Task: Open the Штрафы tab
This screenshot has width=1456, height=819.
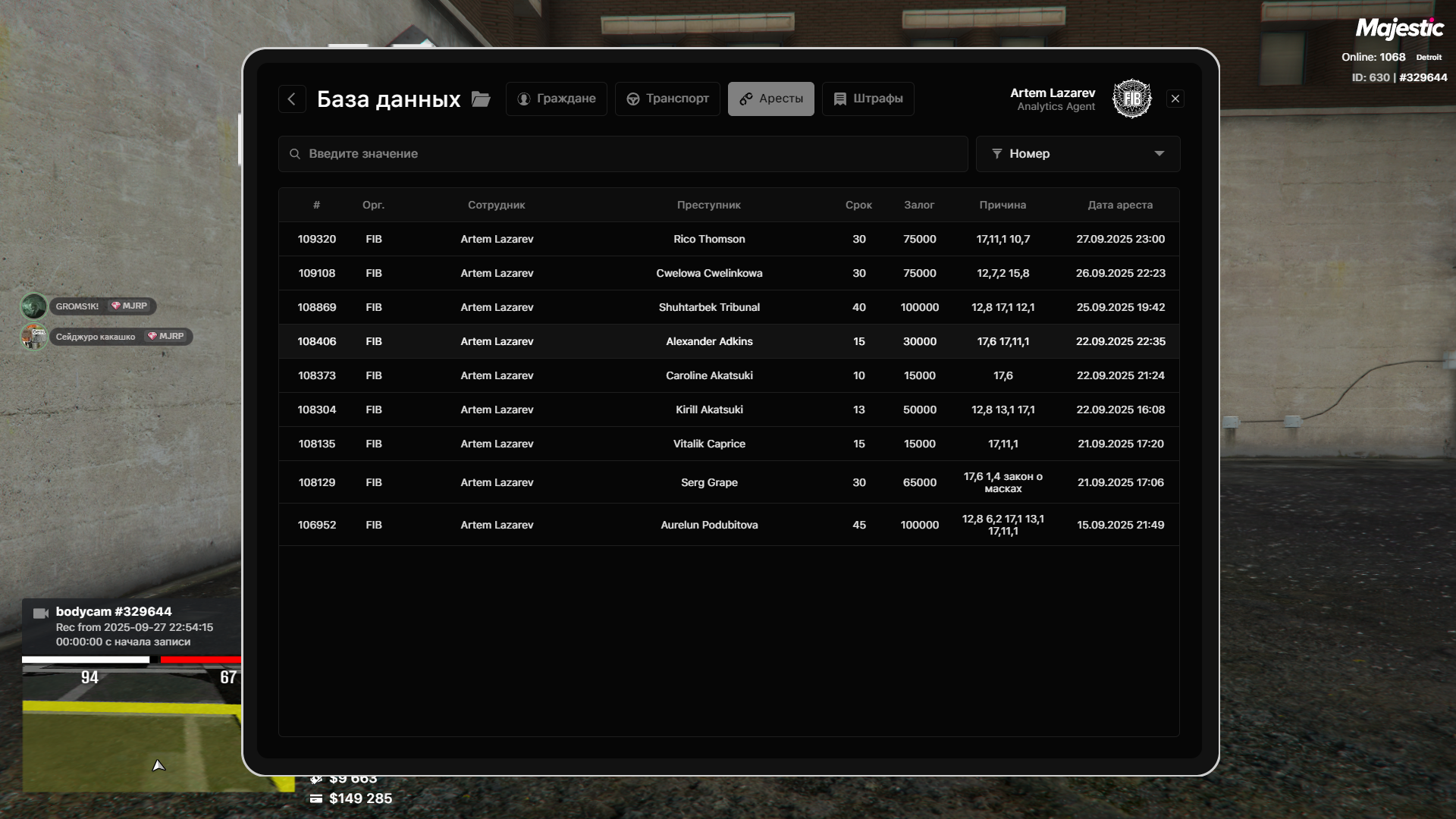Action: 868,99
